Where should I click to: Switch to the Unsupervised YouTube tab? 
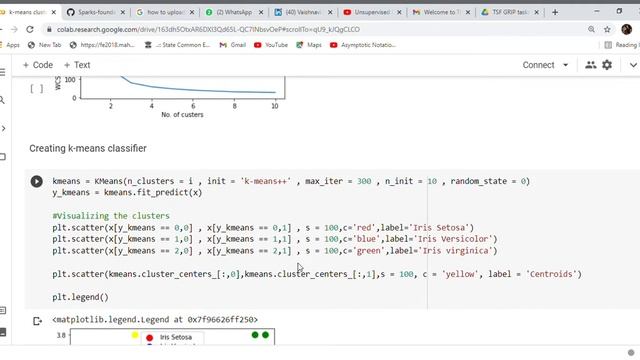tap(372, 12)
